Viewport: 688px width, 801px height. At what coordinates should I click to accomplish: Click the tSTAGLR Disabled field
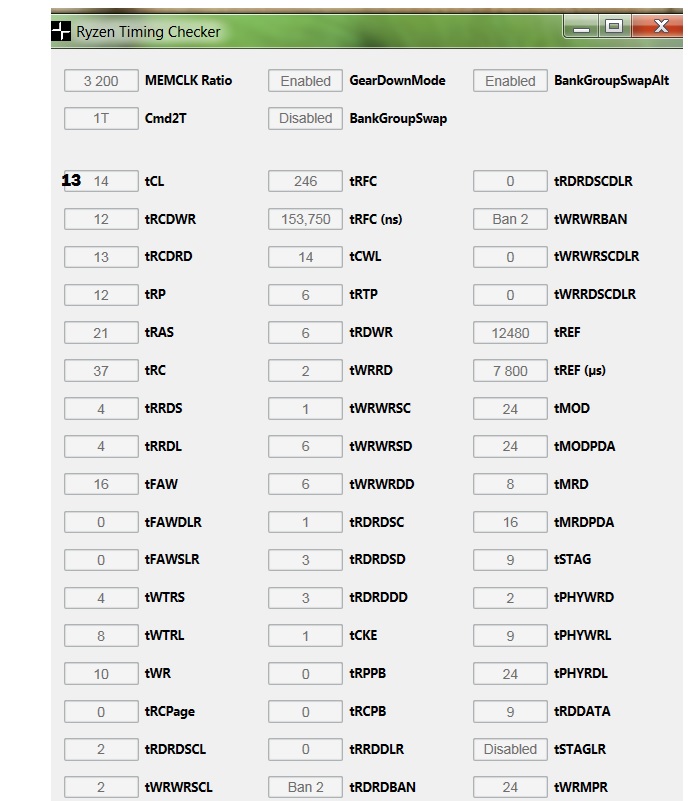tap(510, 749)
